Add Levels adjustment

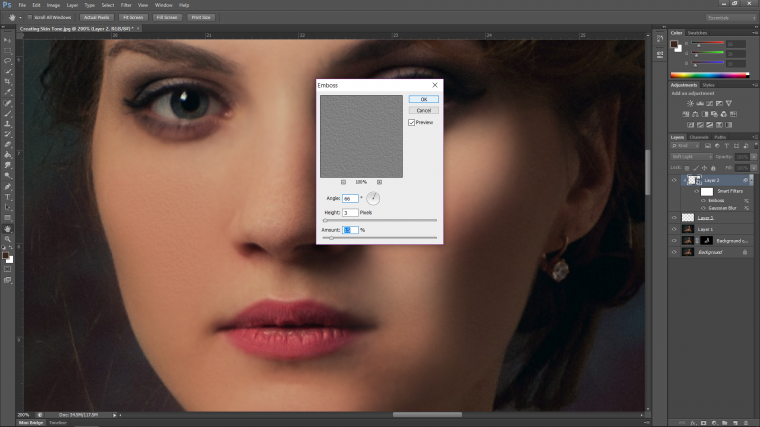click(x=700, y=103)
